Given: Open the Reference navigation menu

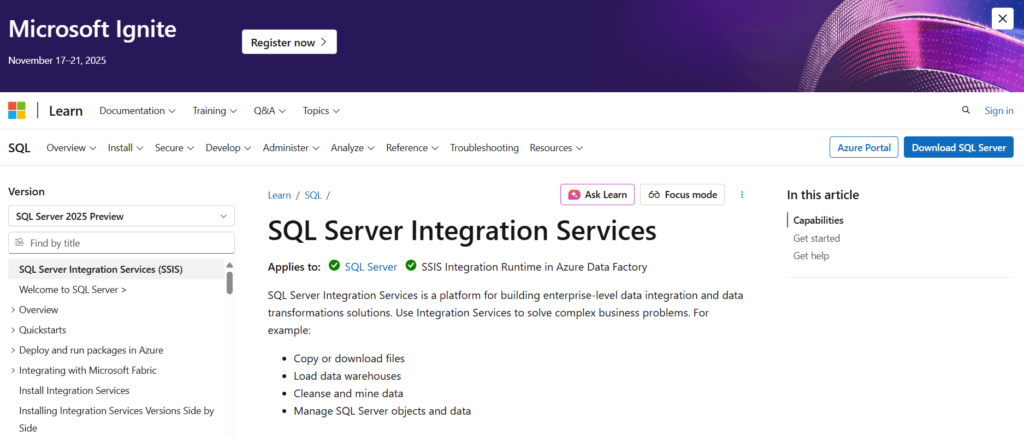Looking at the screenshot, I should click(412, 148).
